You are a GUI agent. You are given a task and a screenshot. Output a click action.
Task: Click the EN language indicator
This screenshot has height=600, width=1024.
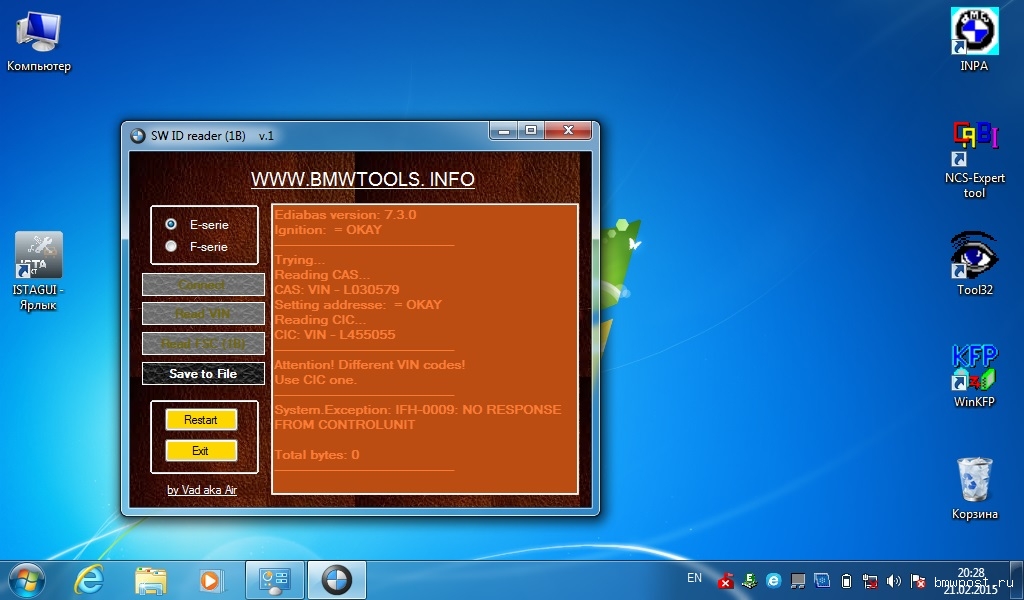[x=694, y=578]
